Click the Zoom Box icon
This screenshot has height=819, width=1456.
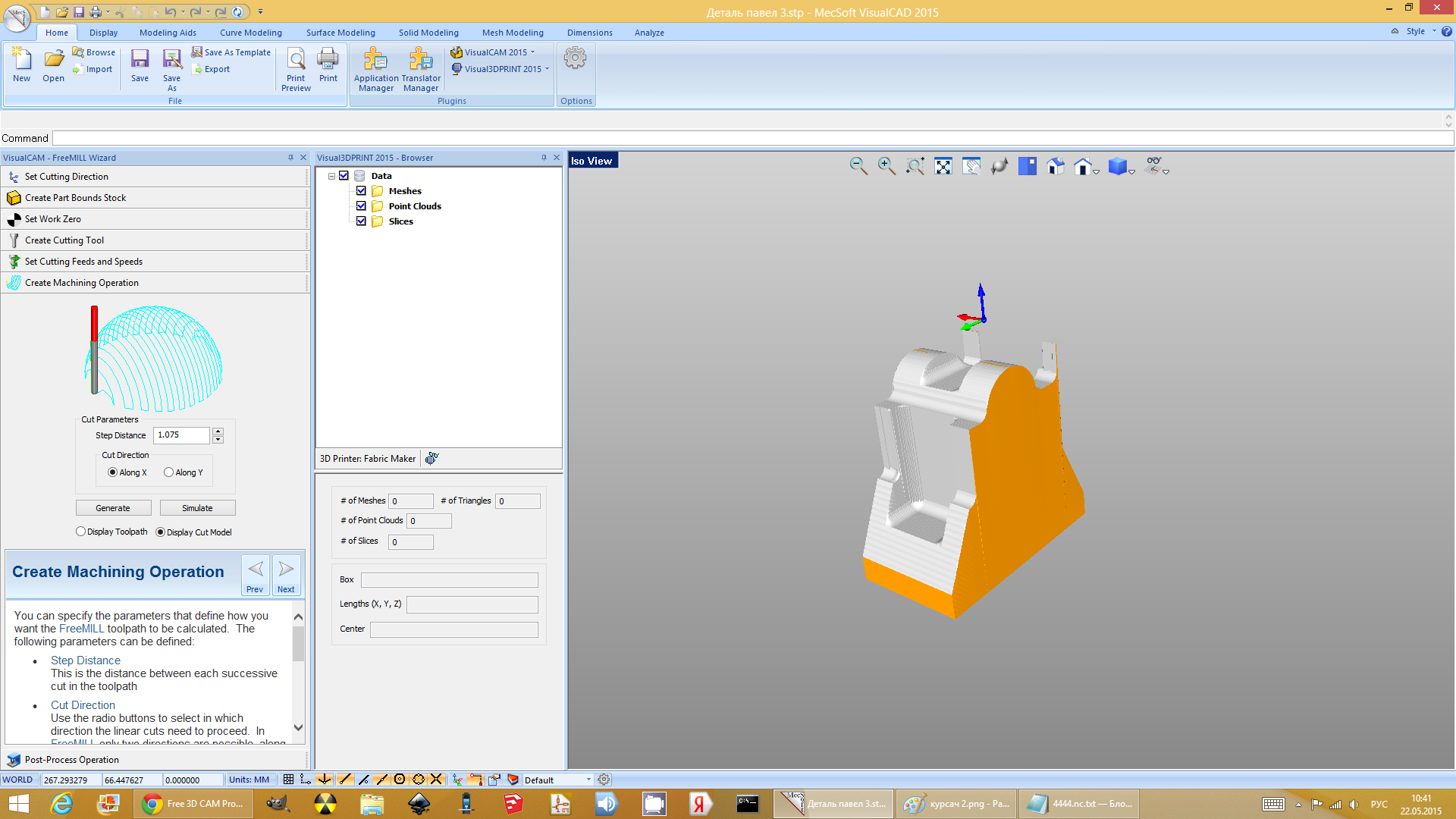tap(915, 166)
